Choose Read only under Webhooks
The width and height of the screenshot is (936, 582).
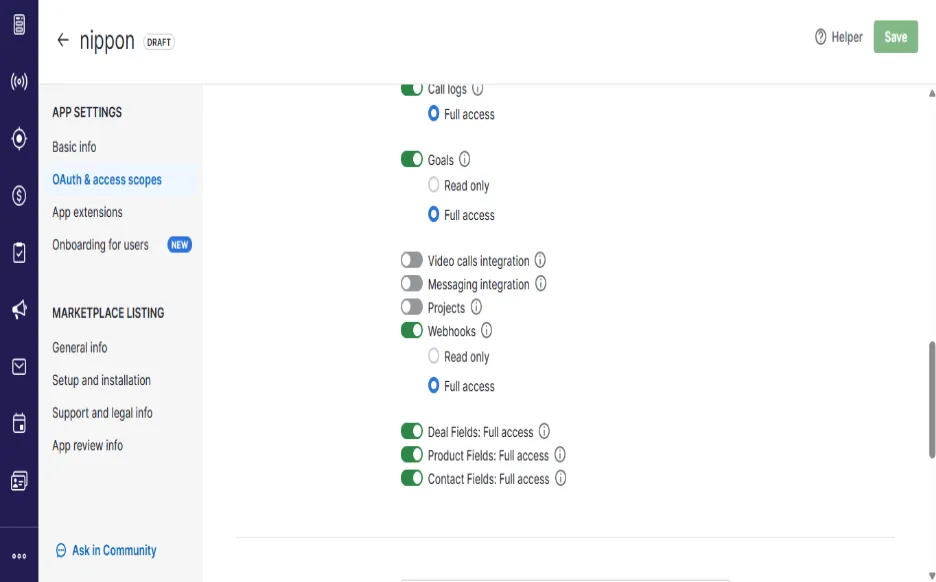[x=433, y=356]
